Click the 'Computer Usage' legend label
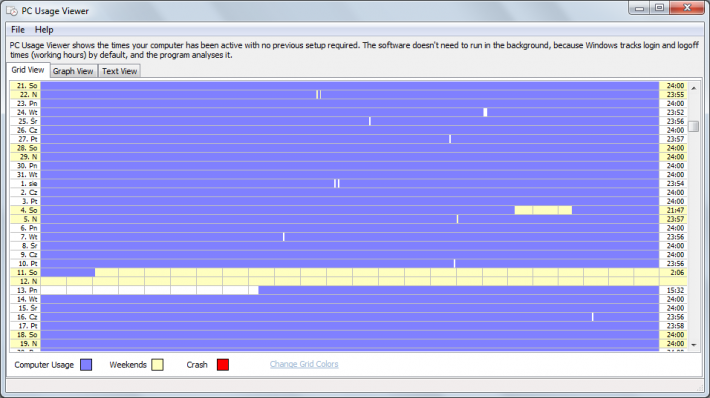The width and height of the screenshot is (710, 398). tap(44, 365)
